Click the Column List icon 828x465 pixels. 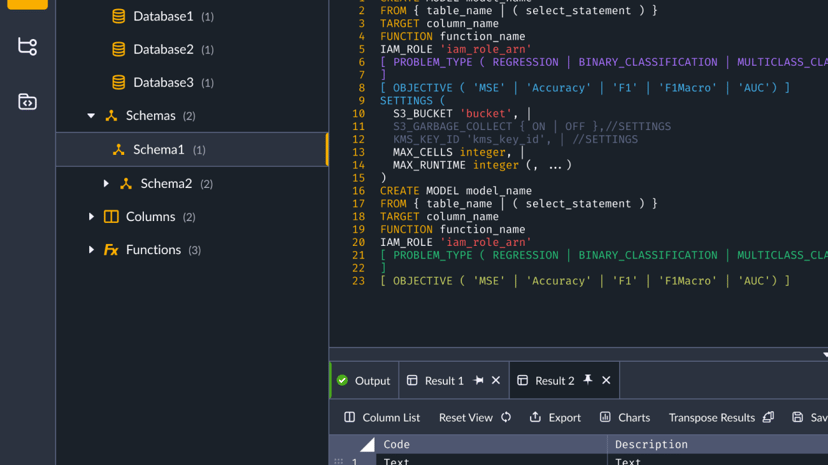[x=350, y=417]
